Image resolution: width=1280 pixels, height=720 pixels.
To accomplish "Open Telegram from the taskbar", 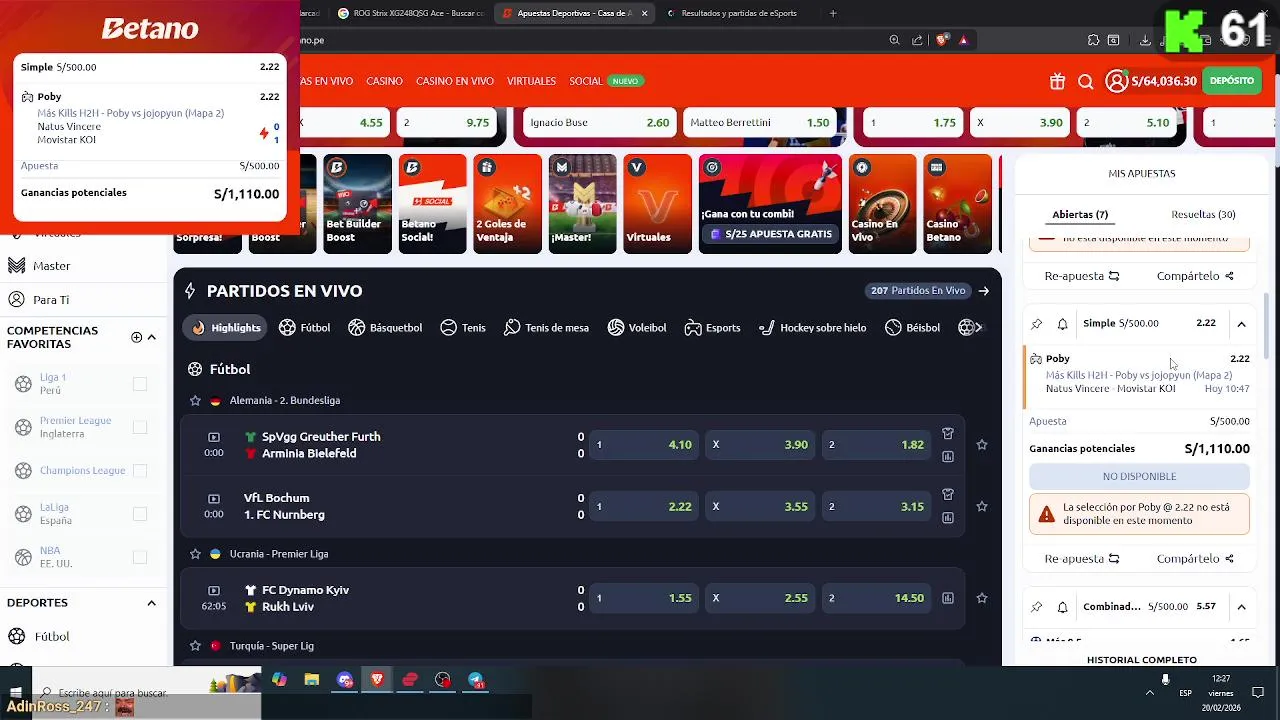I will tap(476, 680).
